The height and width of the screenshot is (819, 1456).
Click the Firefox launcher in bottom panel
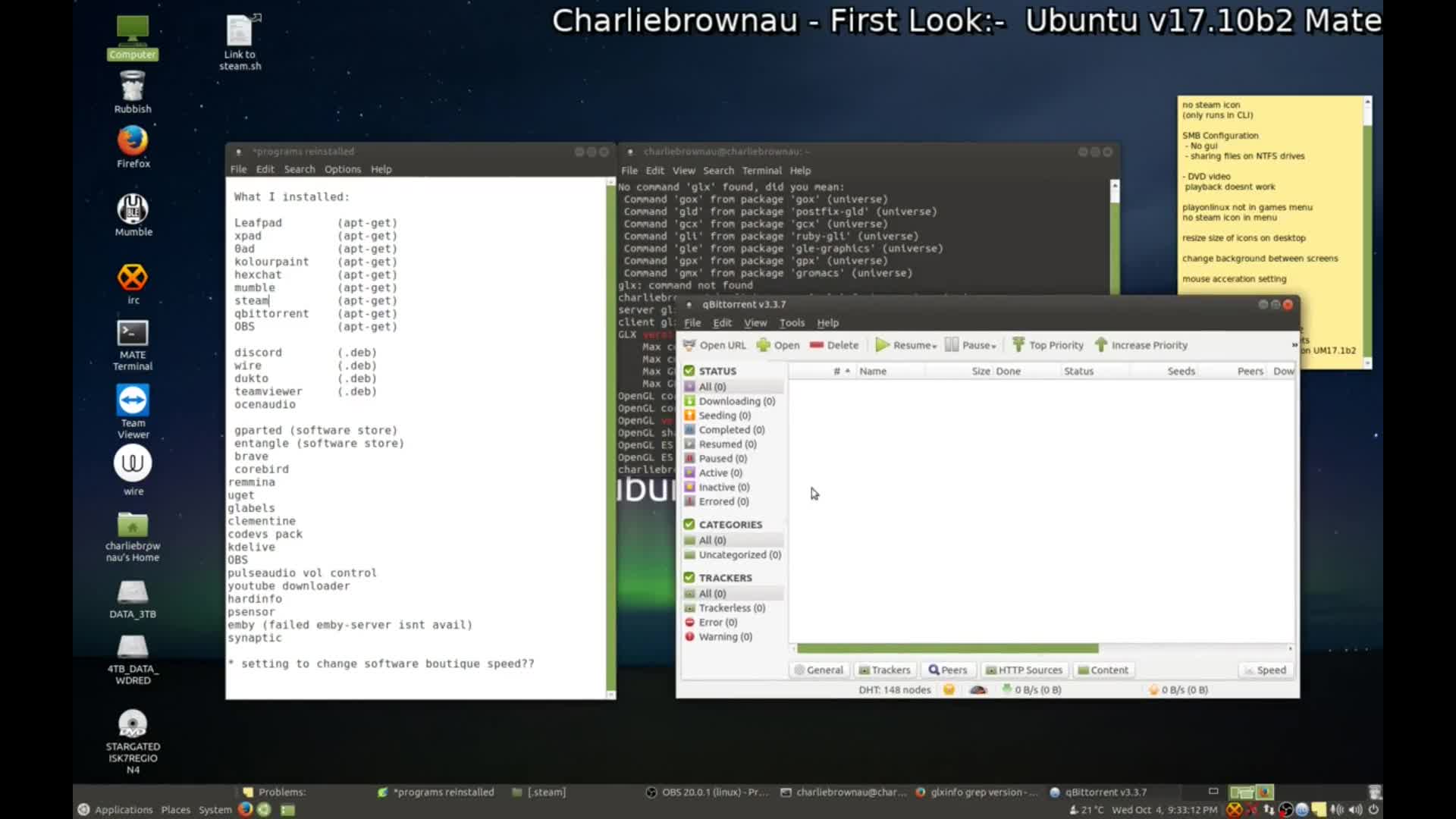pos(245,809)
